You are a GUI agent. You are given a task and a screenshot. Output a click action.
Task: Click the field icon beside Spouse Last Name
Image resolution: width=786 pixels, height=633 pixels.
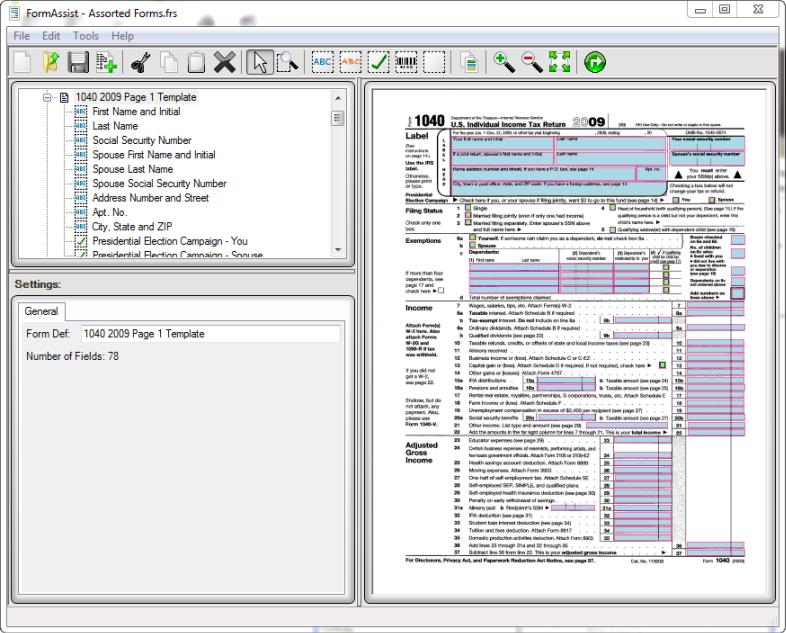pyautogui.click(x=81, y=169)
